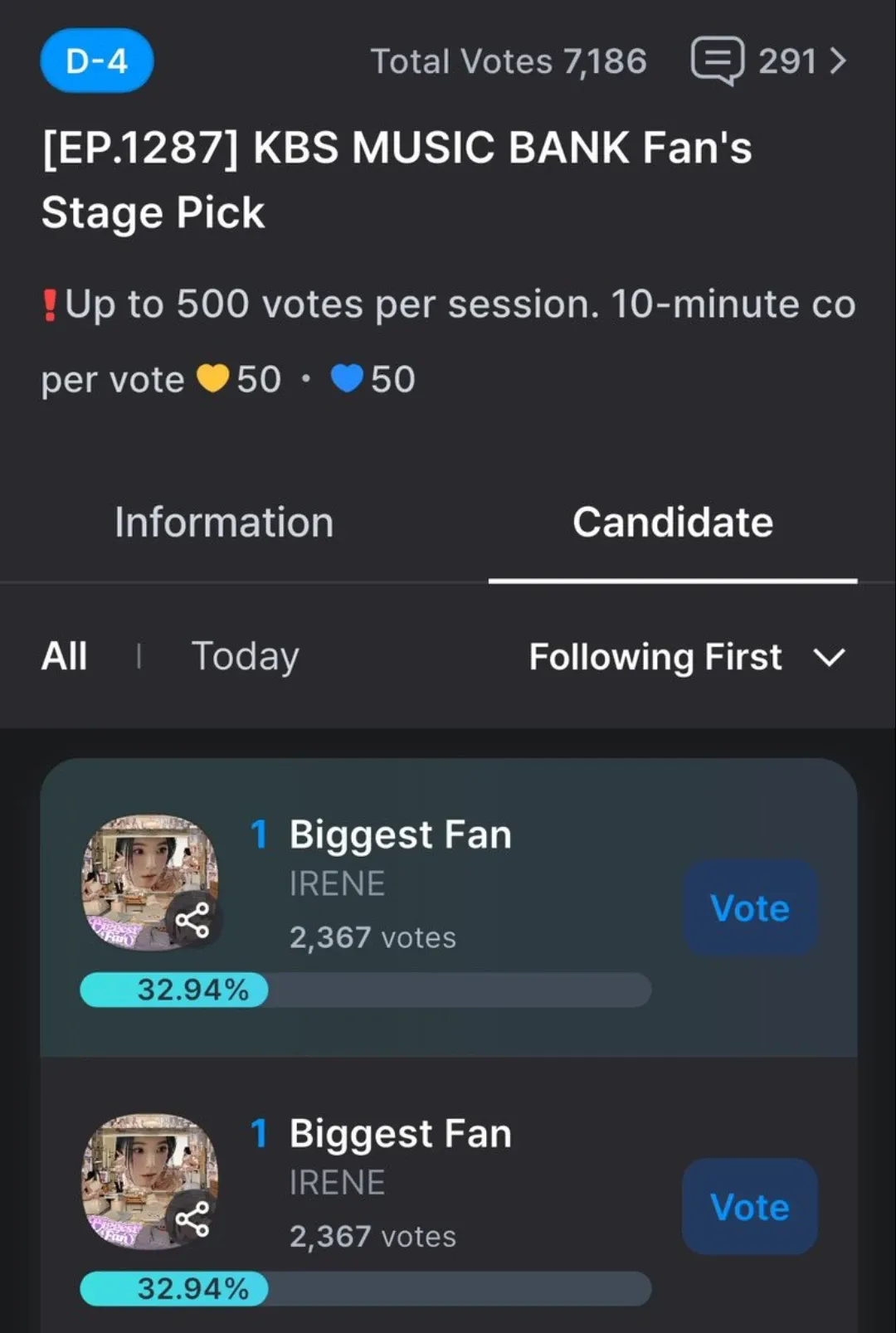Image resolution: width=896 pixels, height=1333 pixels.
Task: Tap share icon on second Biggest Fan thumbnail
Action: [x=192, y=1219]
